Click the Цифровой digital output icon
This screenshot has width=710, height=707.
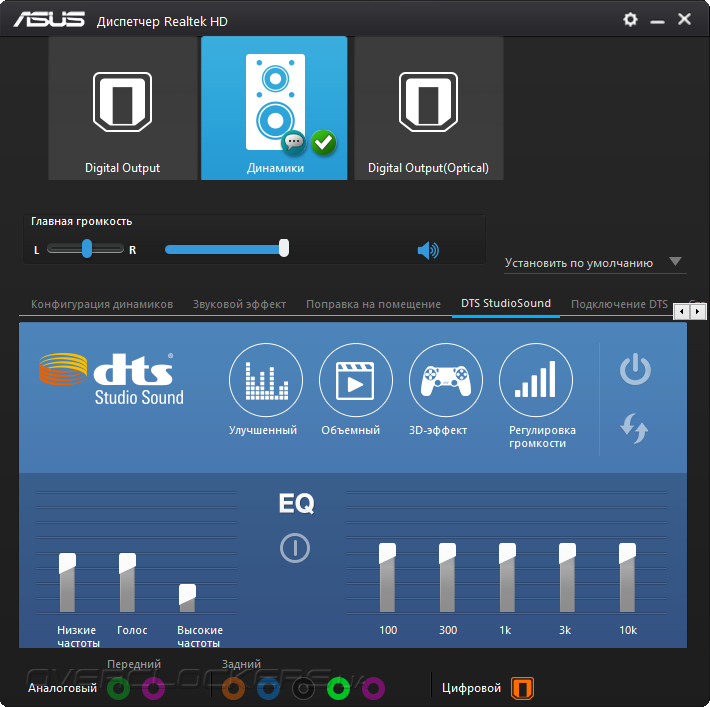523,688
